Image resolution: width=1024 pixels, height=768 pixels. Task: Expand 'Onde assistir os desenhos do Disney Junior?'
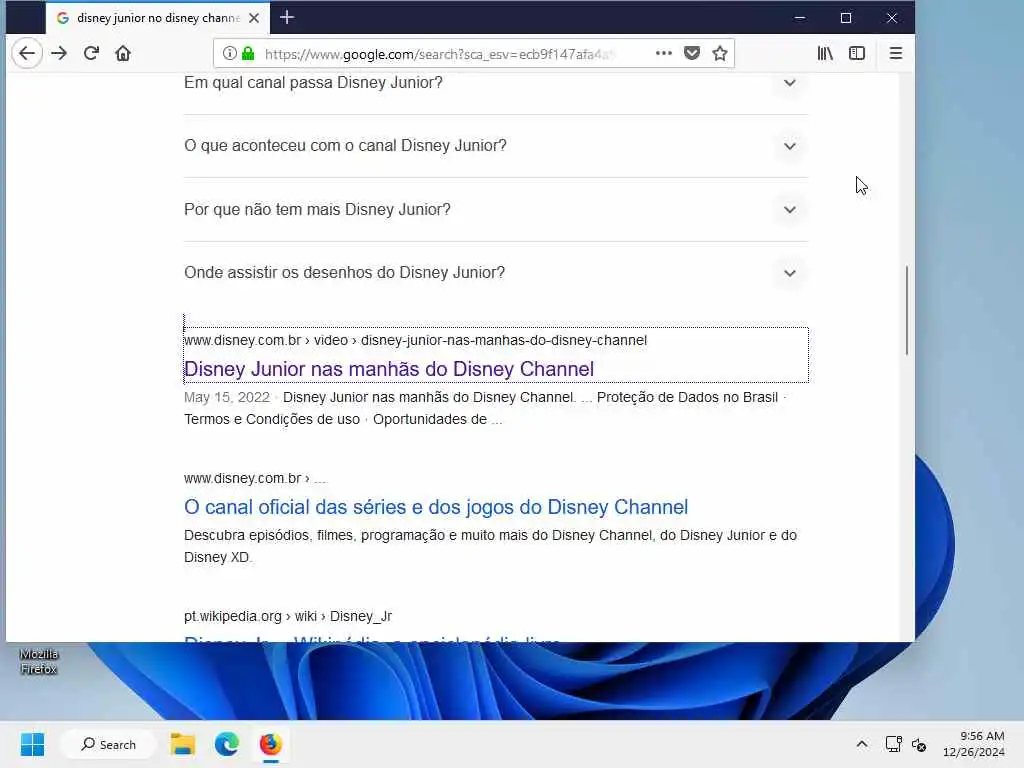[496, 273]
